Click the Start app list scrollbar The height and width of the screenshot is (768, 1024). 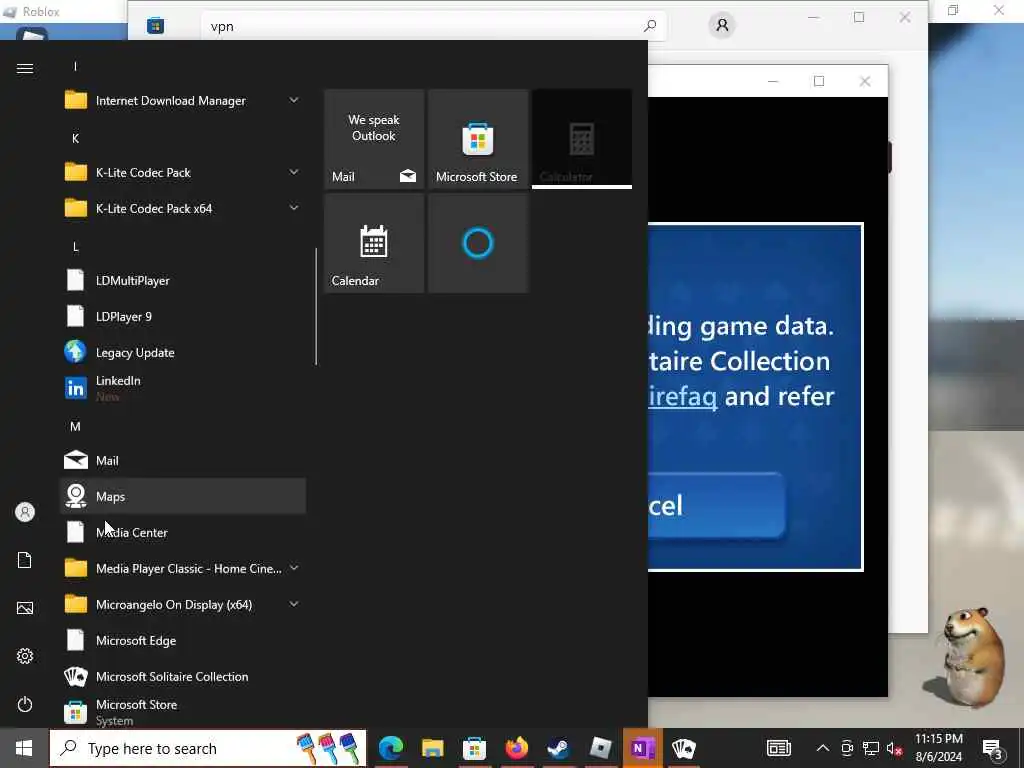pos(316,306)
